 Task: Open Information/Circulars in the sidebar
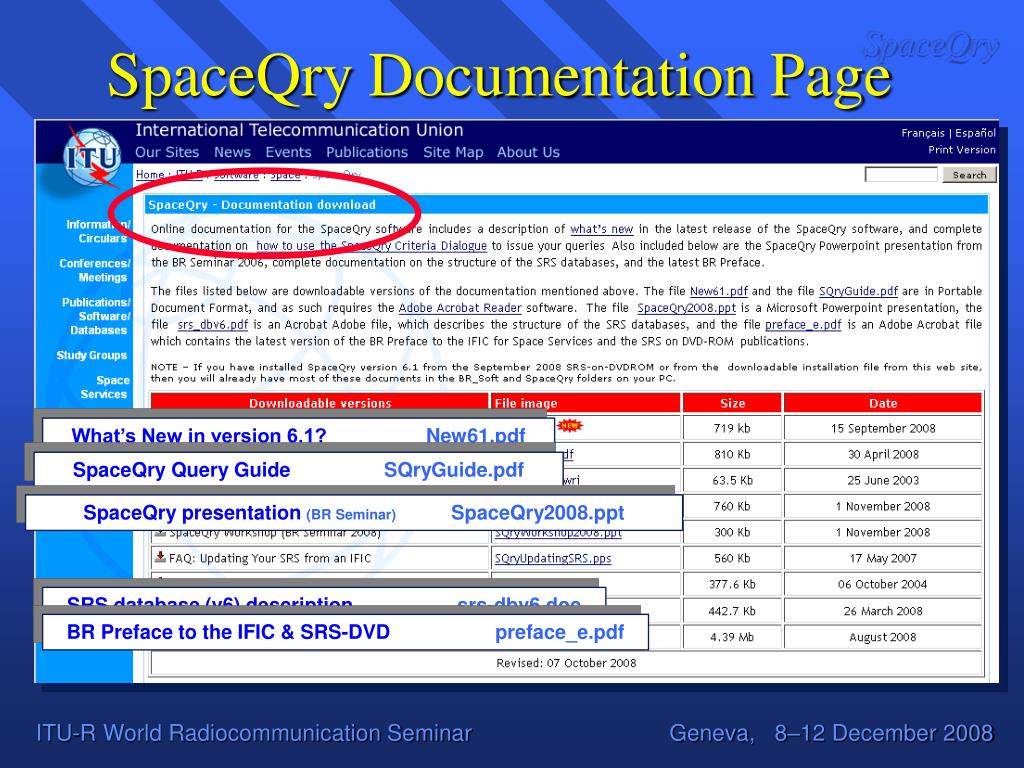click(x=99, y=231)
